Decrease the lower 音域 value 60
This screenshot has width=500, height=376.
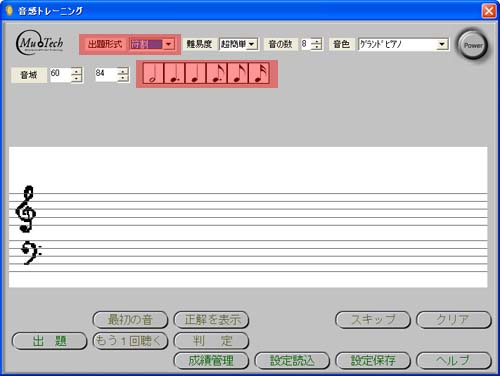[x=77, y=78]
